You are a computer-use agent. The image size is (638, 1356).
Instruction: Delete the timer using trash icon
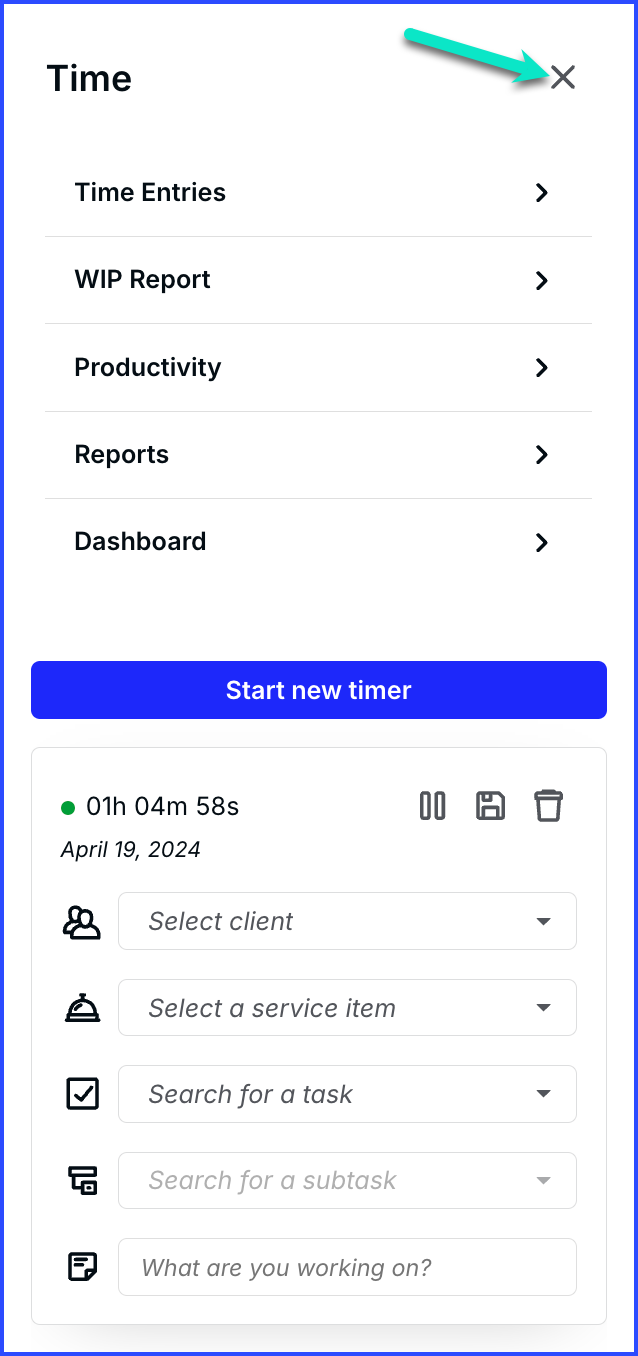point(548,806)
